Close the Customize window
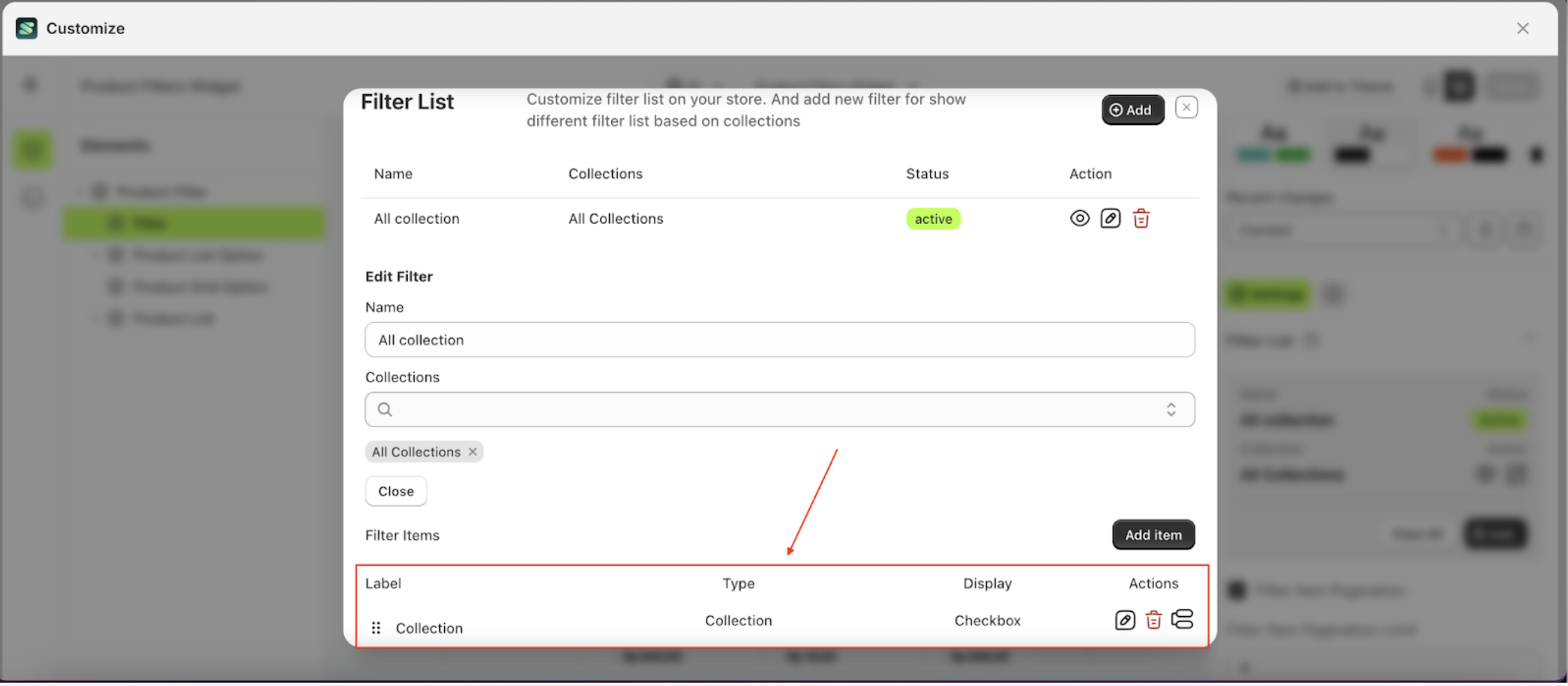This screenshot has width=1568, height=686. click(1523, 28)
